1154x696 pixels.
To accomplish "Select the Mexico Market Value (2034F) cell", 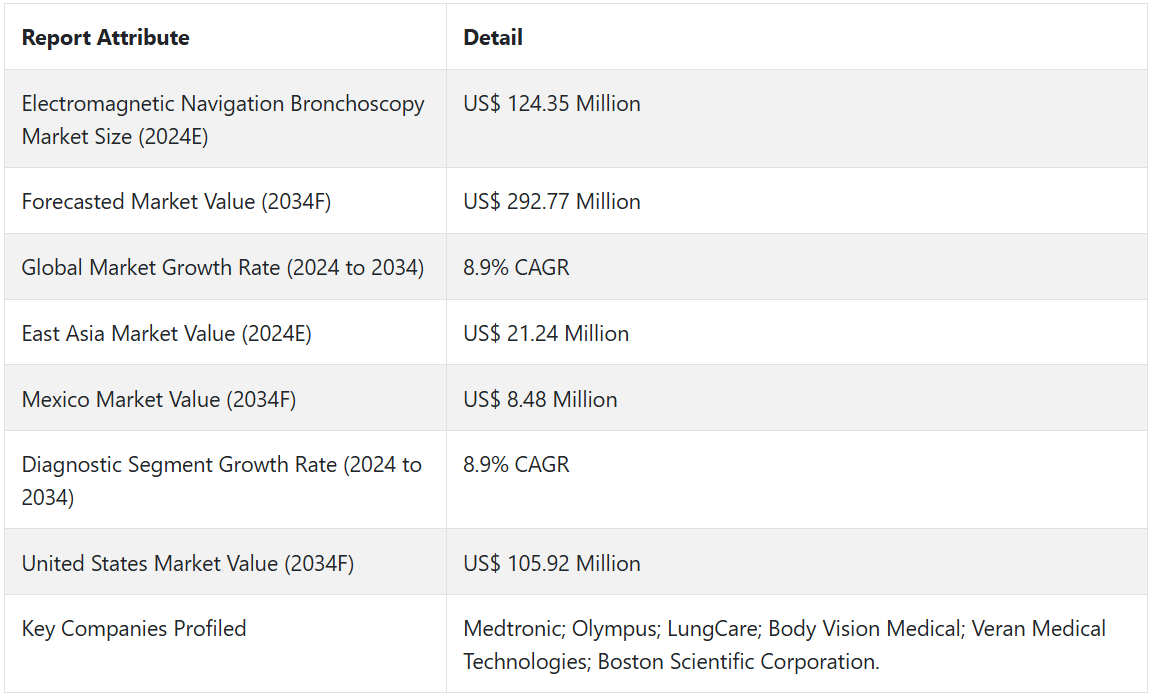I will [158, 400].
